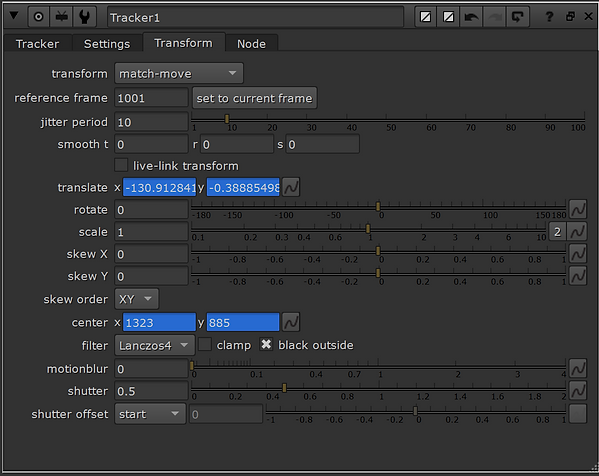Viewport: 599px width, 476px height.
Task: Open animation menu for translate
Action: (291, 187)
